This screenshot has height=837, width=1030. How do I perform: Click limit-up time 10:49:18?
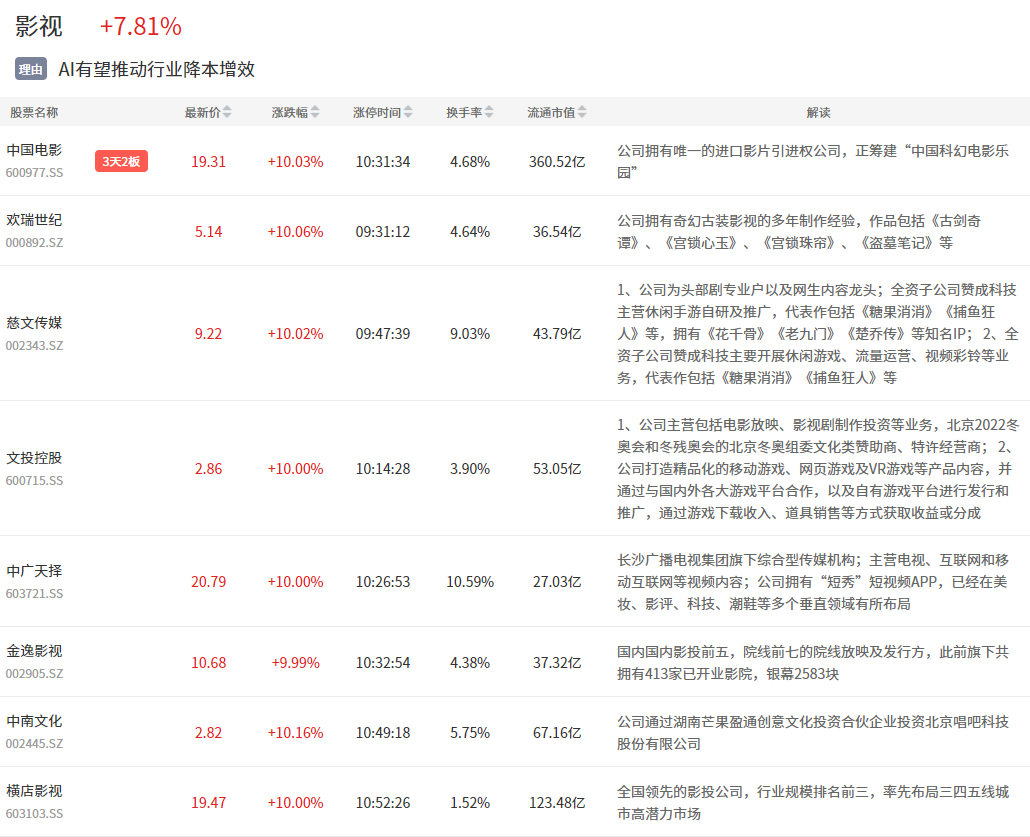383,733
